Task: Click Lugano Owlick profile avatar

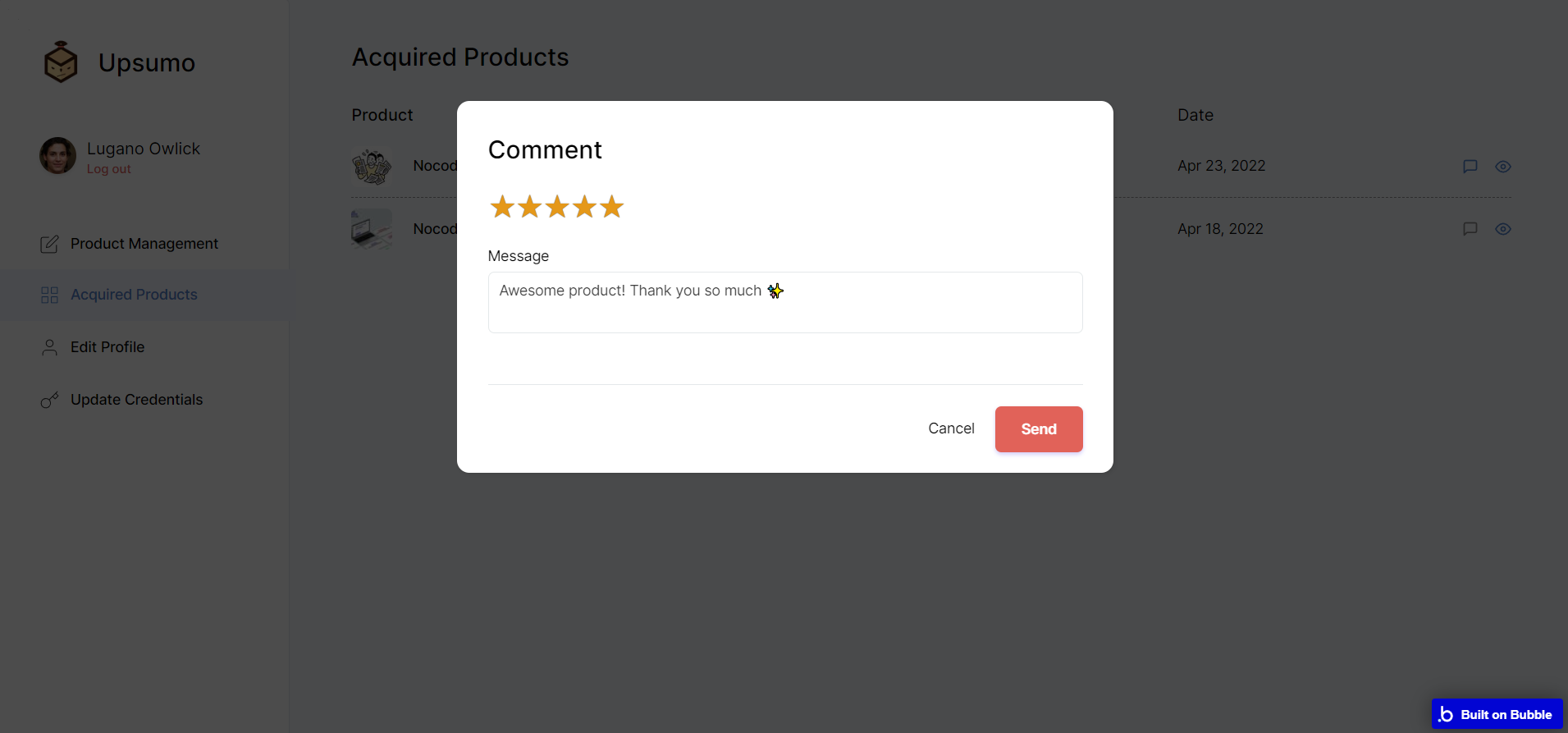Action: coord(57,156)
